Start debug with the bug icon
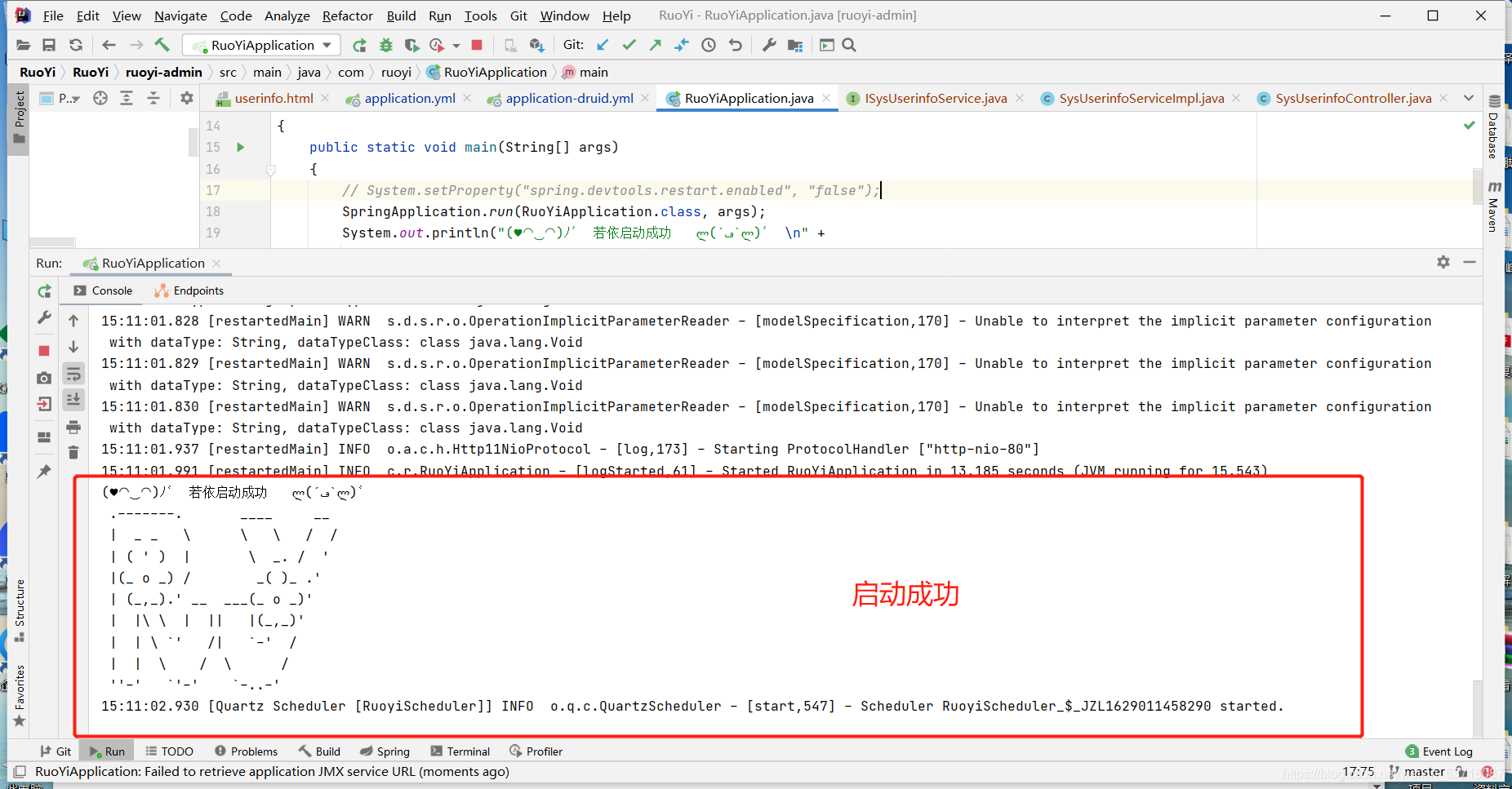 coord(385,45)
